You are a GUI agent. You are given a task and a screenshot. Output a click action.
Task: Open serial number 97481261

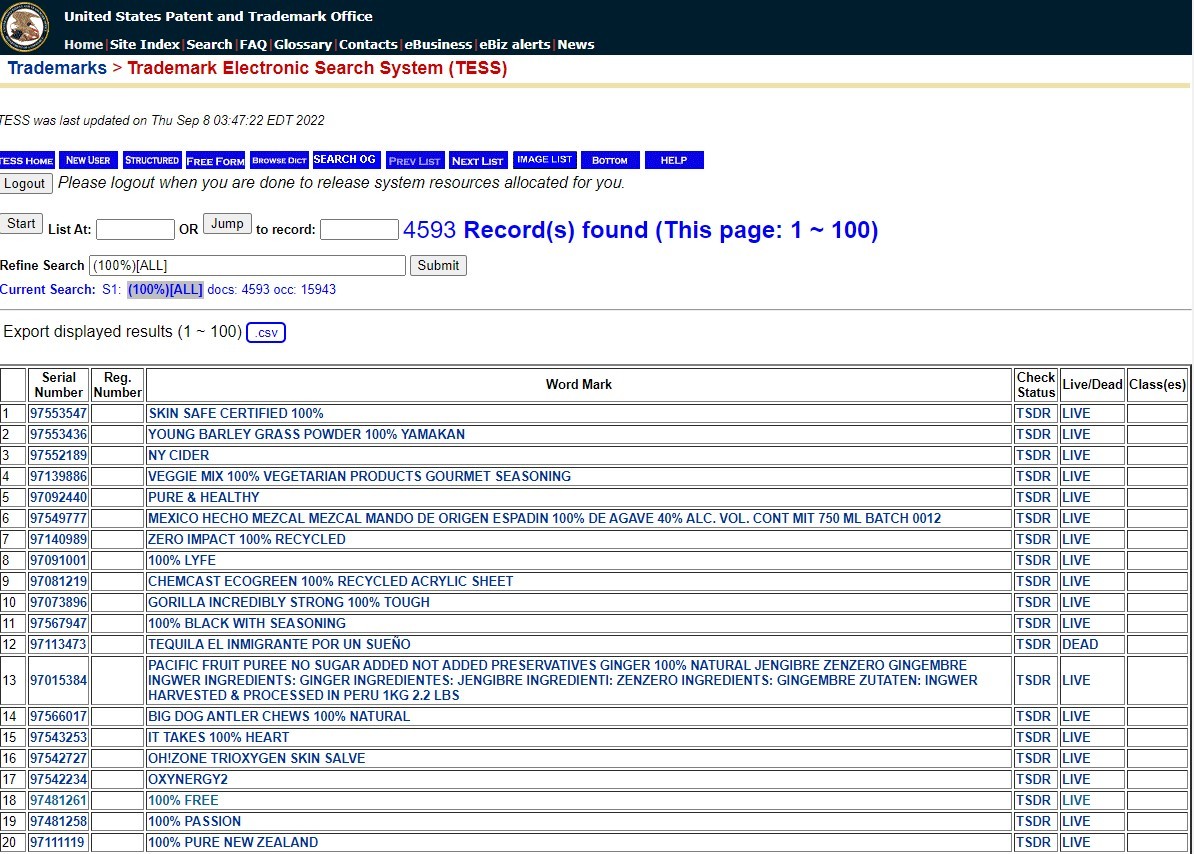tap(59, 800)
